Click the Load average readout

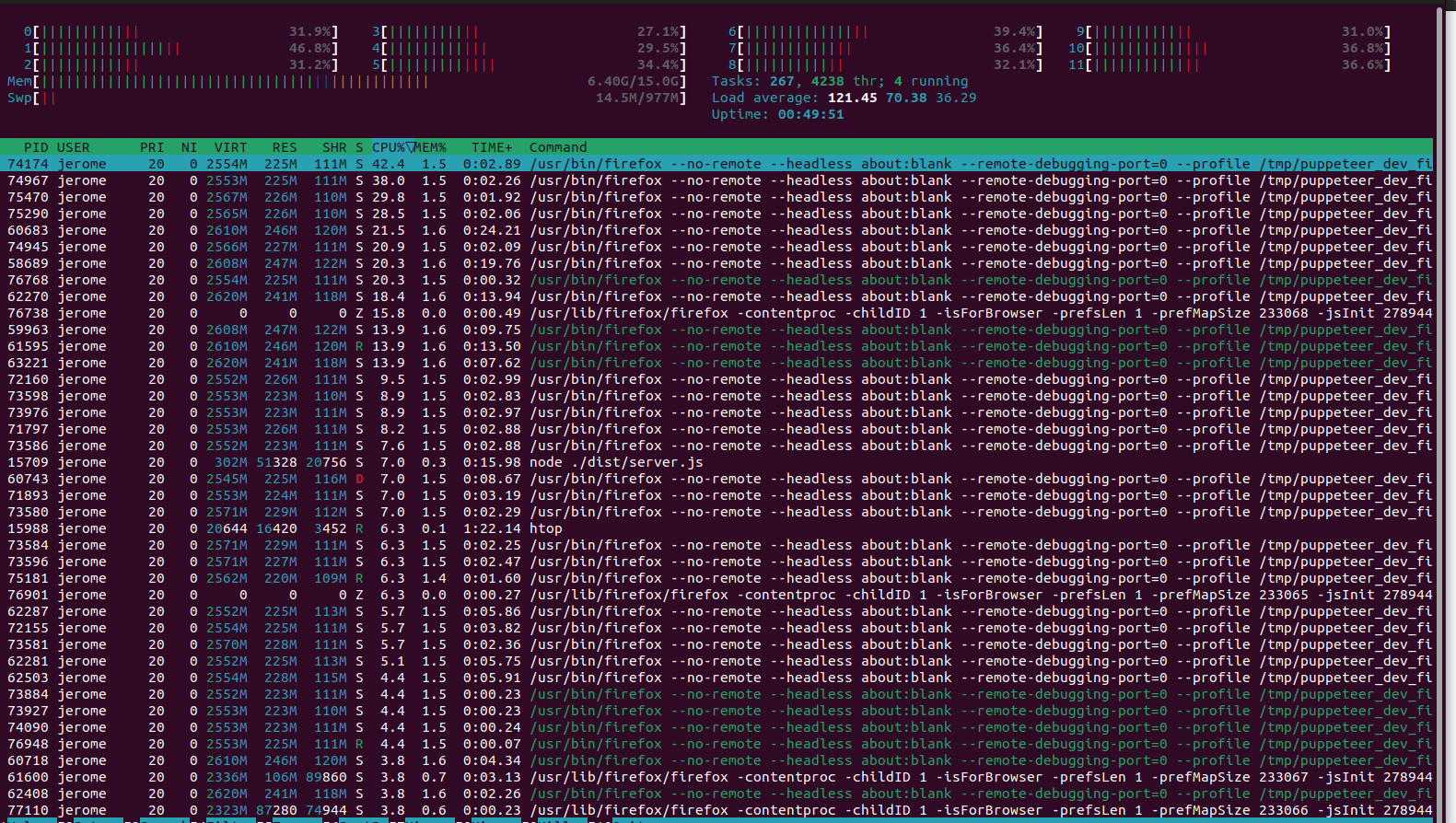(844, 98)
